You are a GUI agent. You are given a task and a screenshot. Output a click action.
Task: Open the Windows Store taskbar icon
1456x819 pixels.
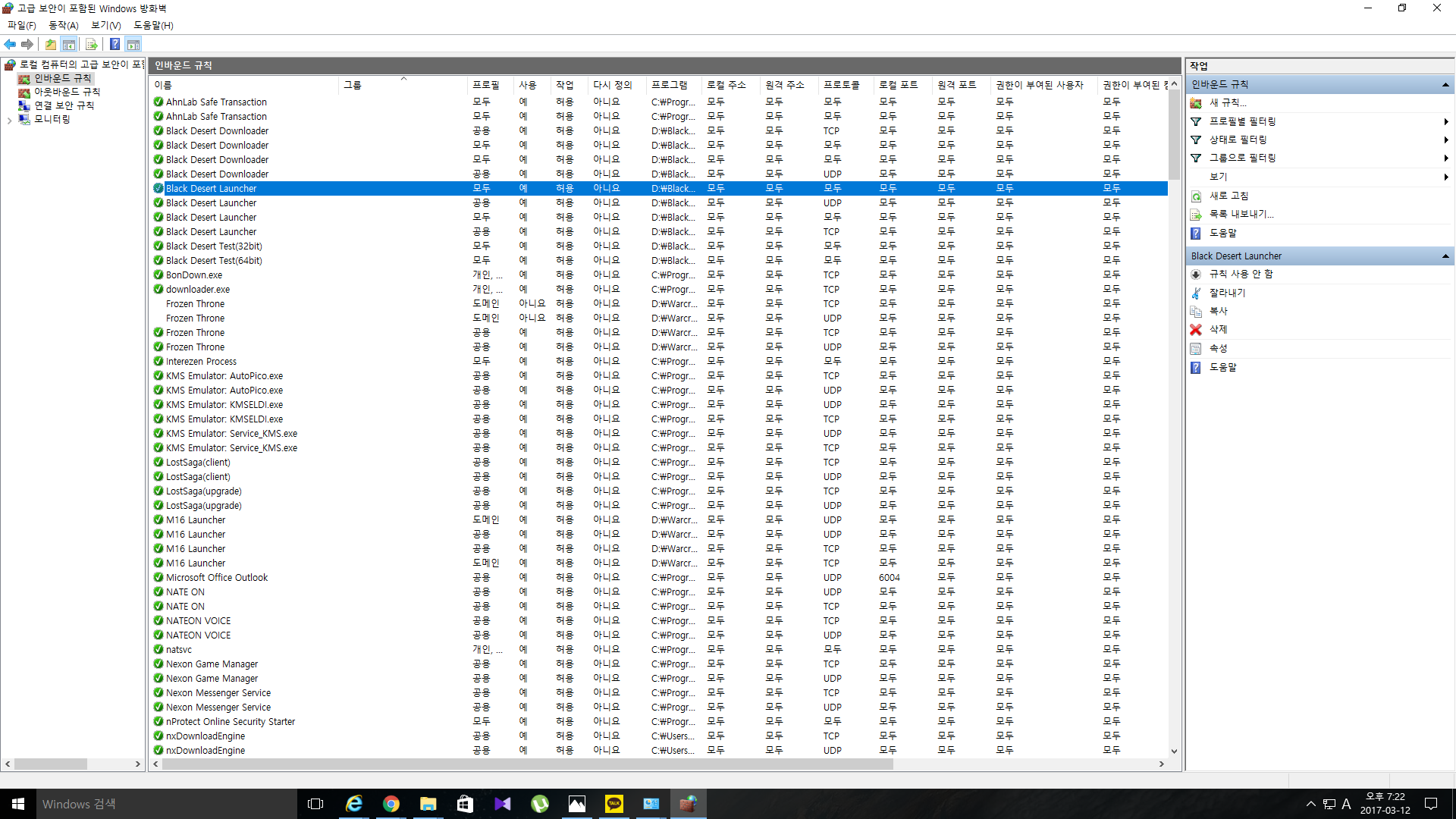(466, 804)
